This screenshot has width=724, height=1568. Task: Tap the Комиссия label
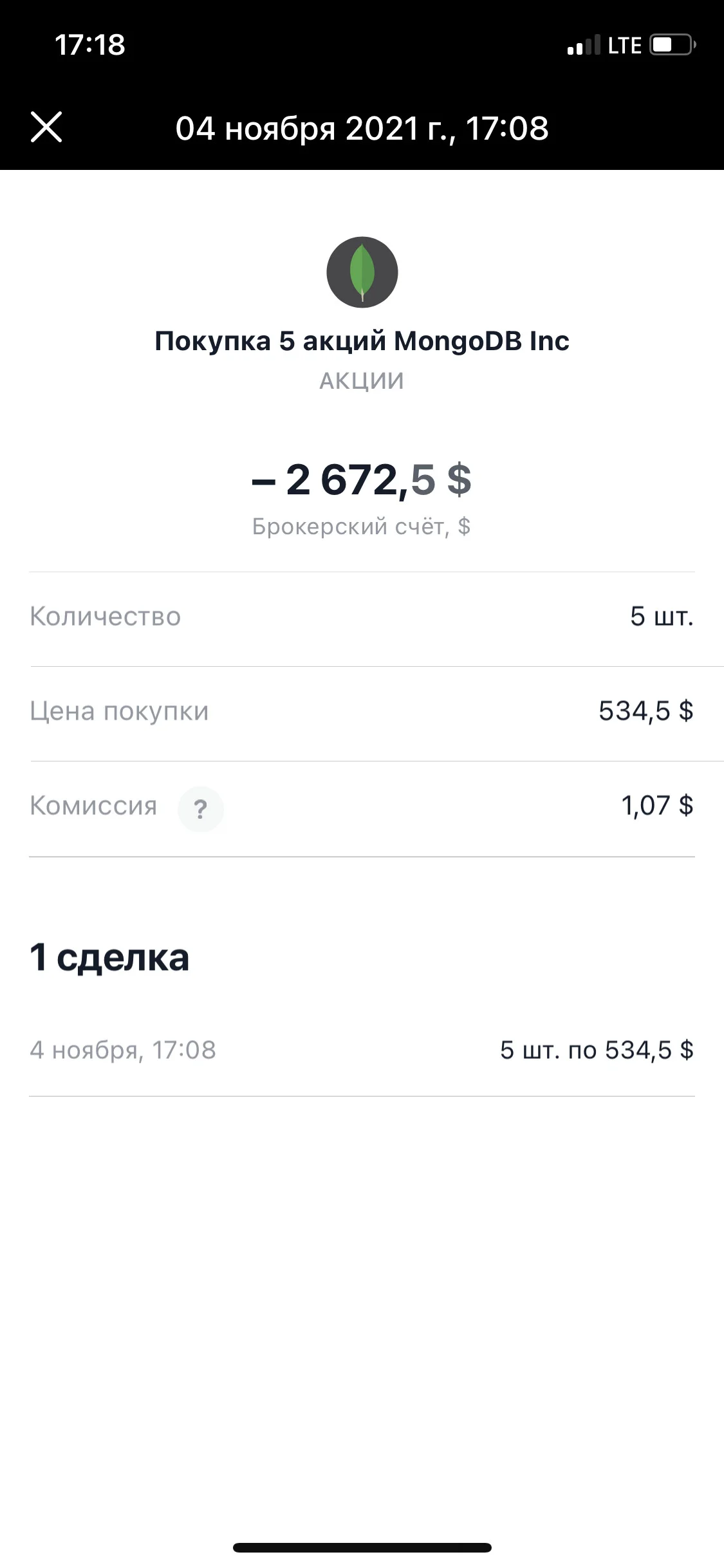coord(93,805)
